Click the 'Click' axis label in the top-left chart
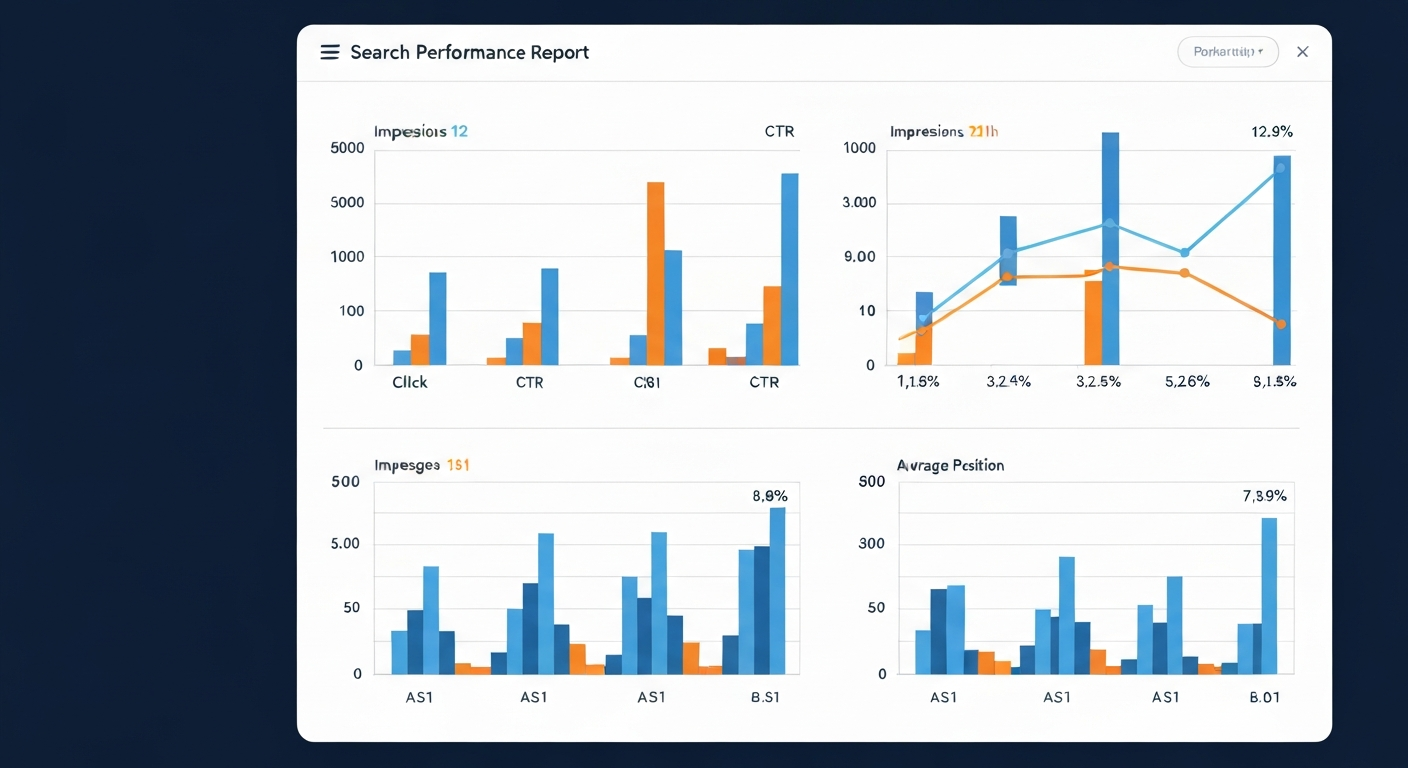The width and height of the screenshot is (1408, 768). click(x=409, y=382)
